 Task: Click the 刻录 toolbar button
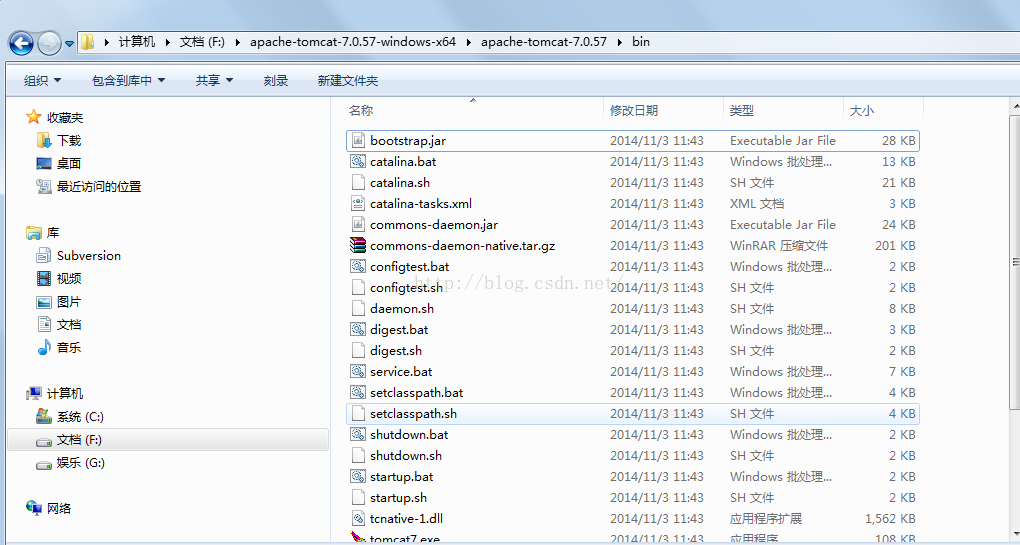click(276, 81)
